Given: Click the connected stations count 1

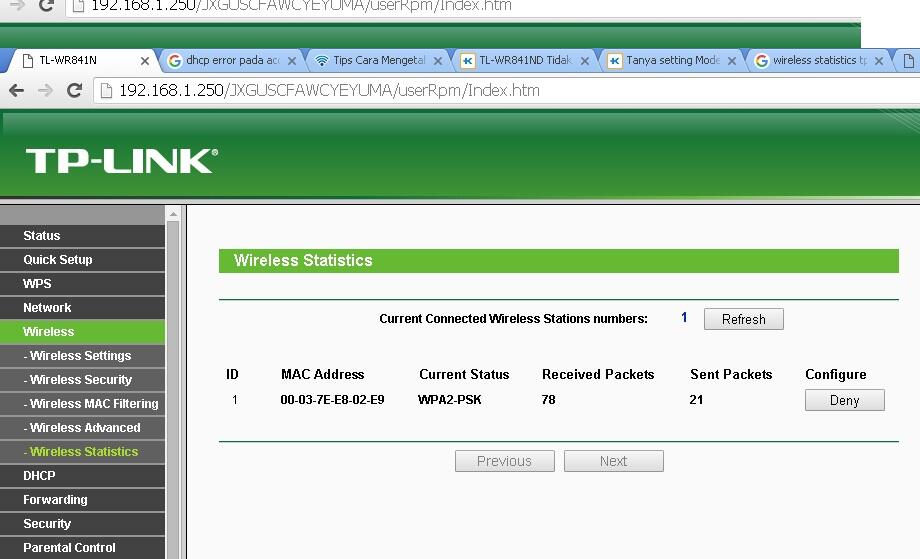Looking at the screenshot, I should click(684, 317).
